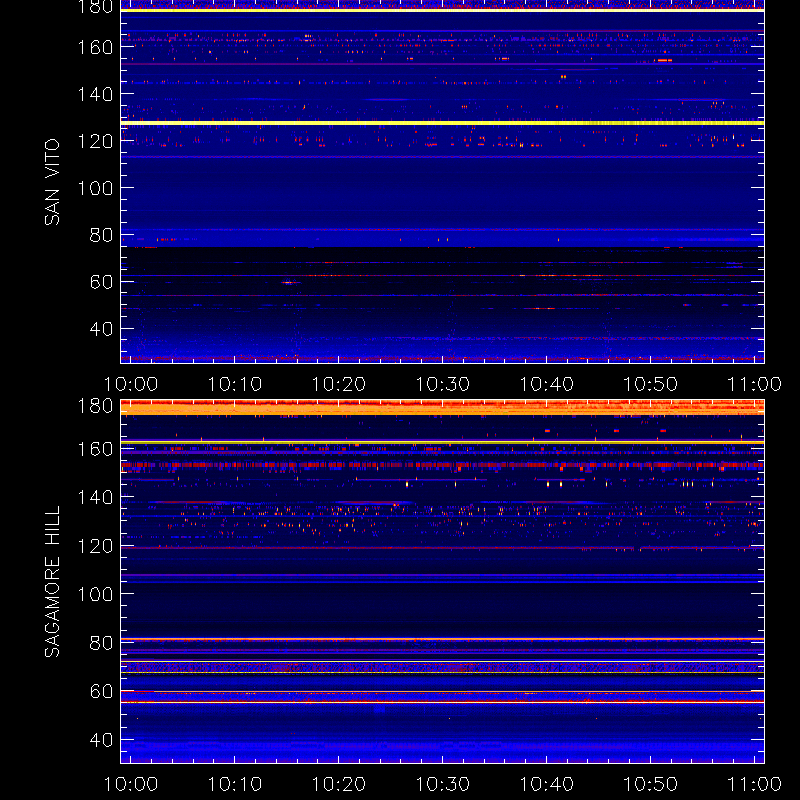Pick the 160 frequency label on SAGAMORE HILL plot
This screenshot has height=800, width=800.
point(95,449)
